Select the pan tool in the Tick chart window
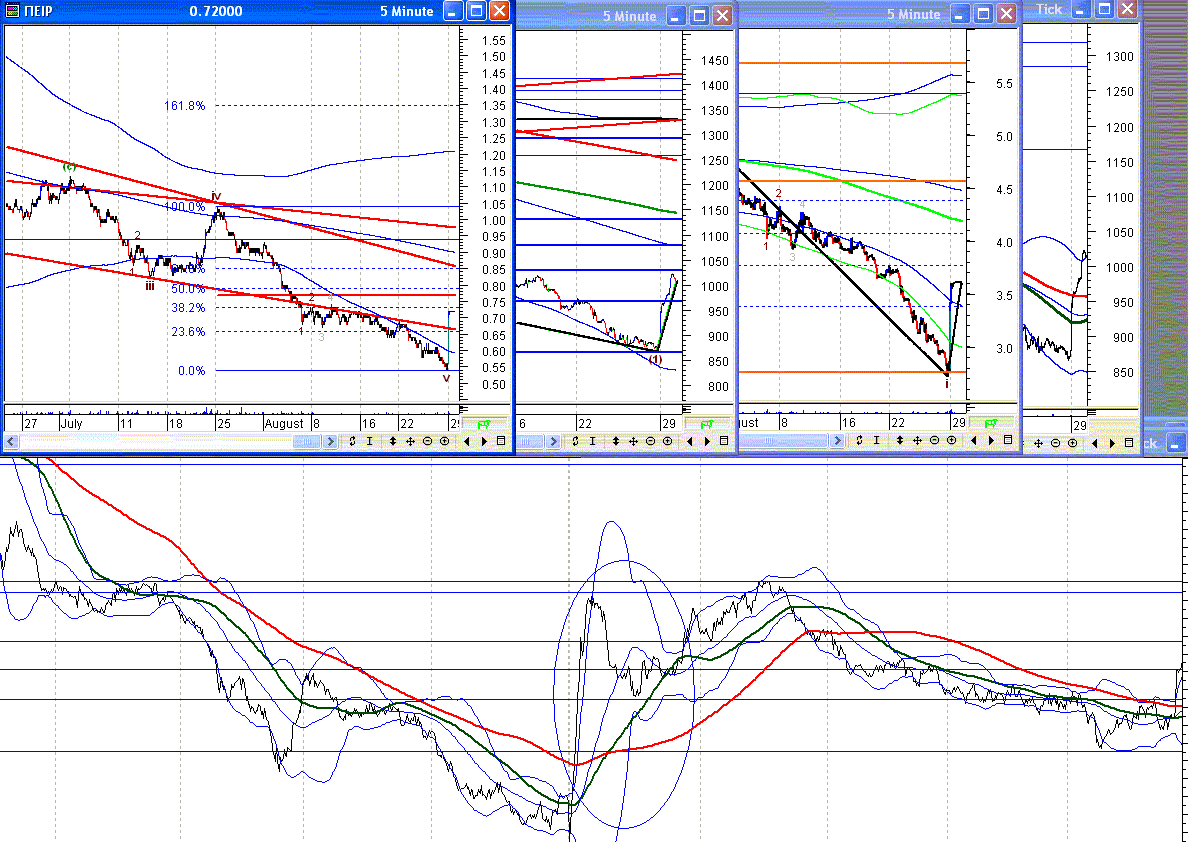 (1038, 443)
